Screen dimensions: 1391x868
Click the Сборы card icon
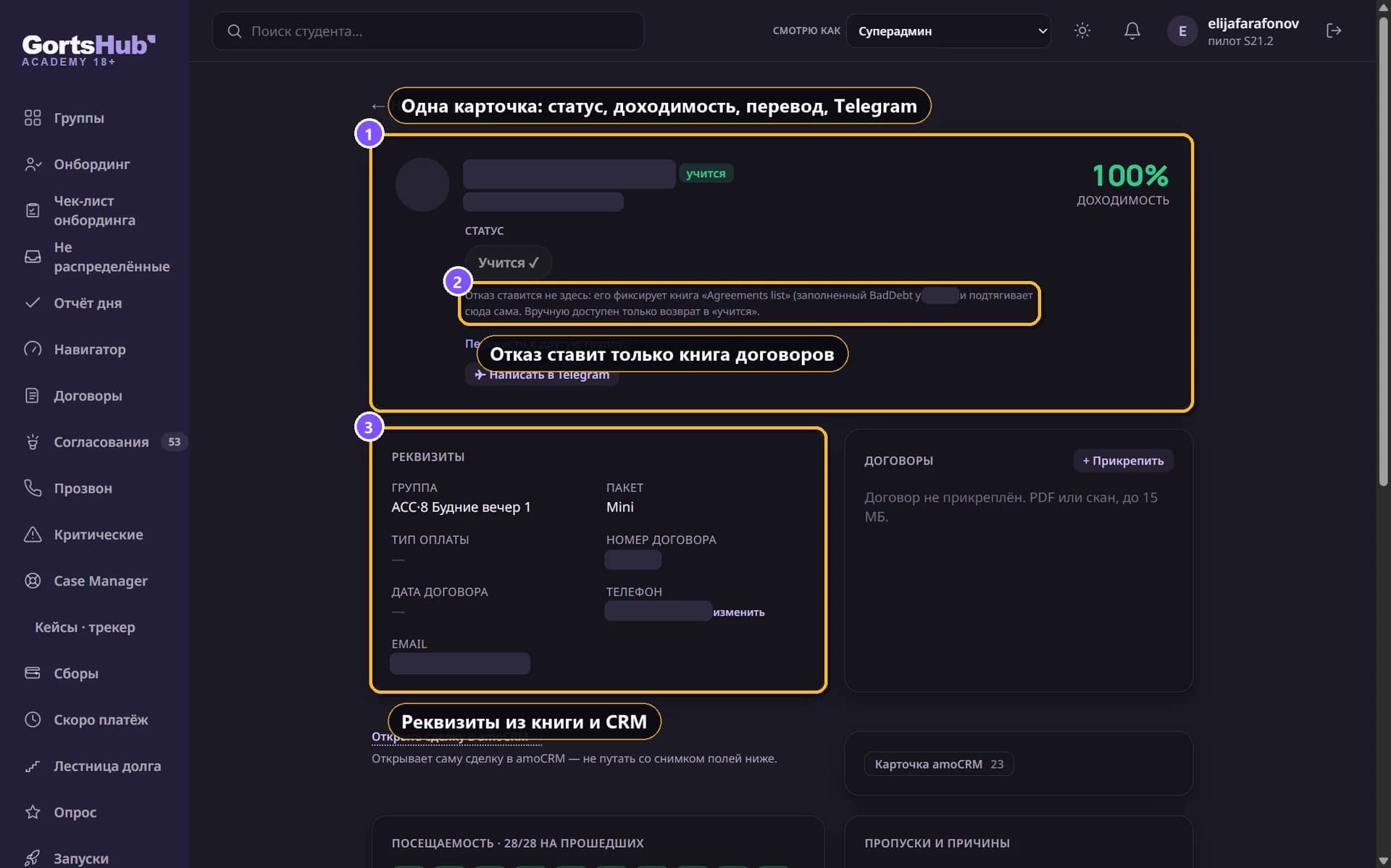(x=33, y=673)
